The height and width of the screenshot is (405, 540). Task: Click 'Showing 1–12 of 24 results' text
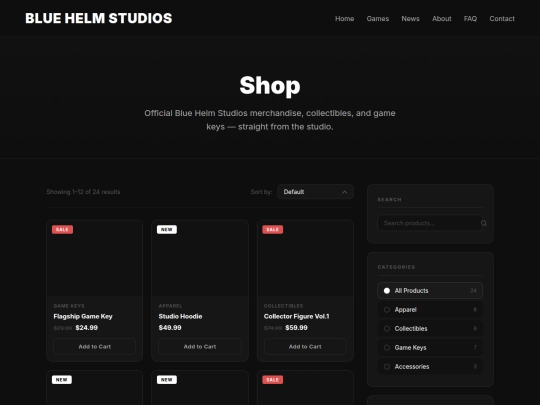pyautogui.click(x=83, y=192)
